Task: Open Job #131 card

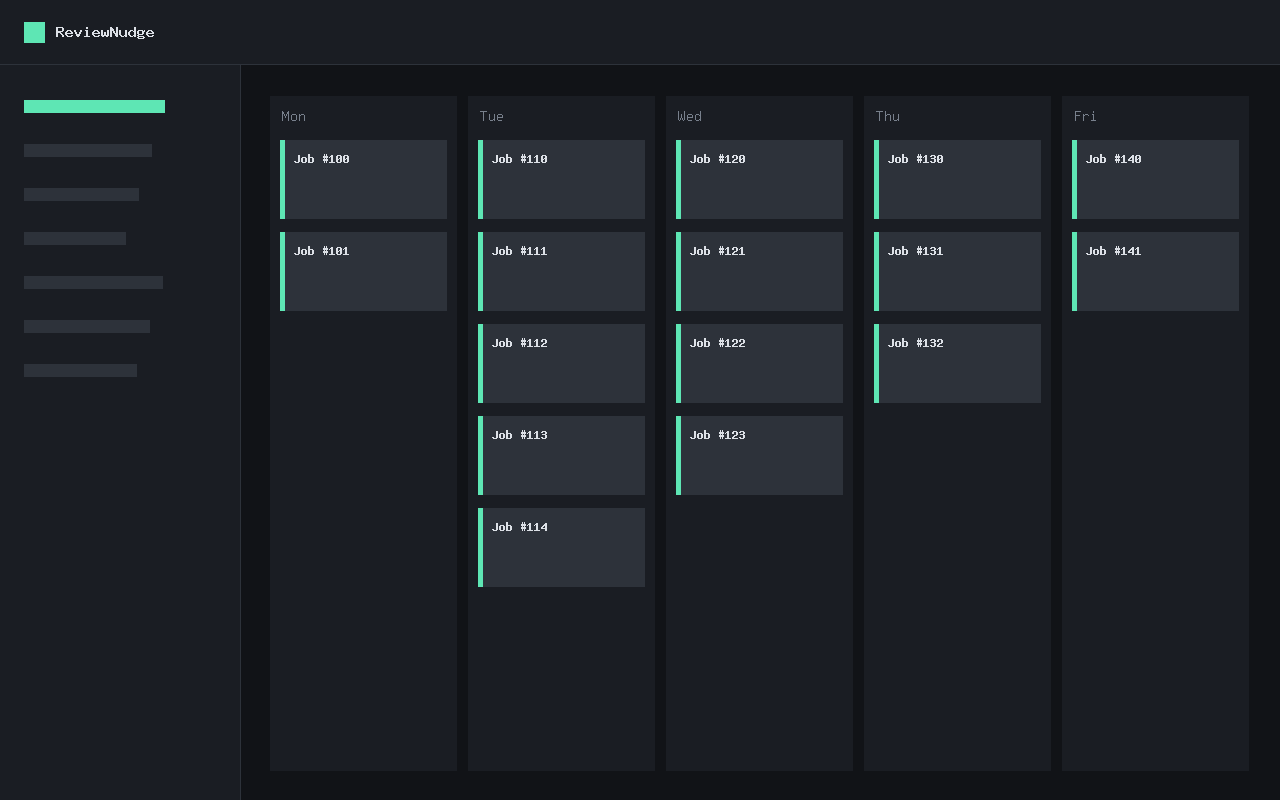Action: 957,271
